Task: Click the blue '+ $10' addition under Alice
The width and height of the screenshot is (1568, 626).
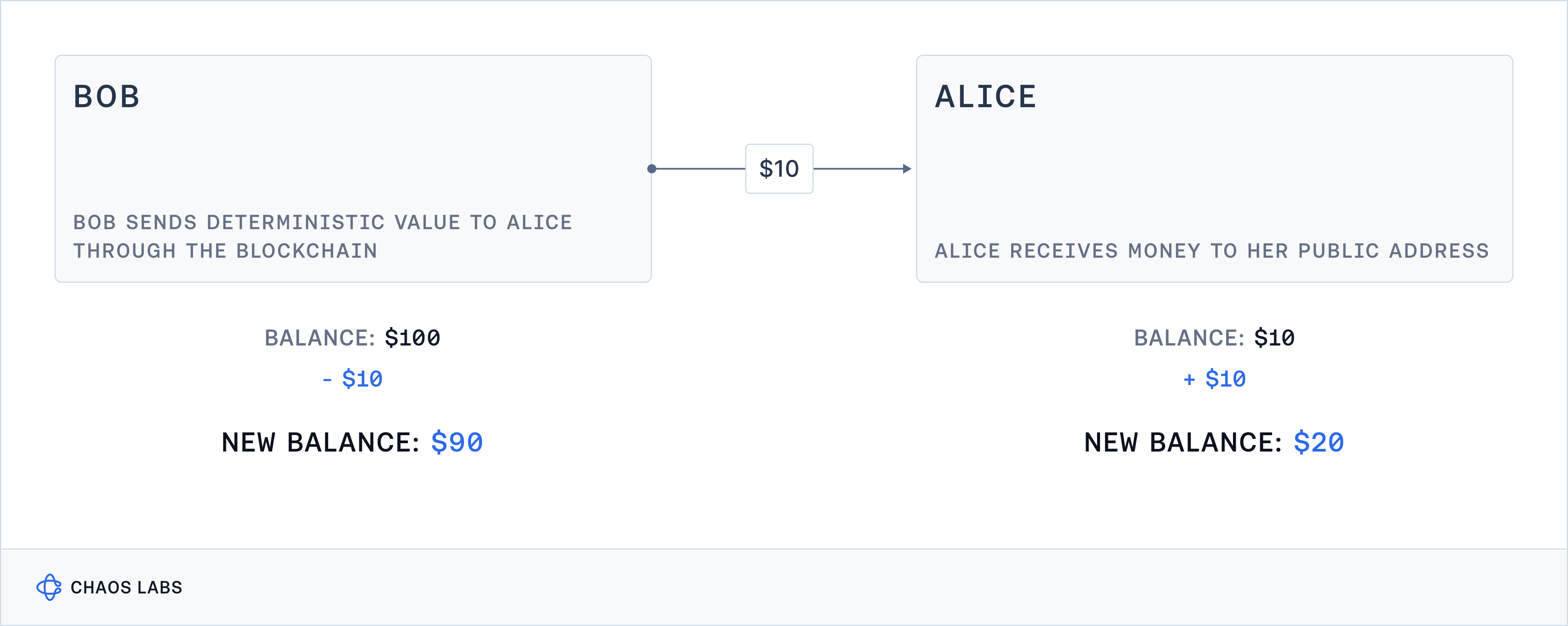Action: pyautogui.click(x=1214, y=379)
